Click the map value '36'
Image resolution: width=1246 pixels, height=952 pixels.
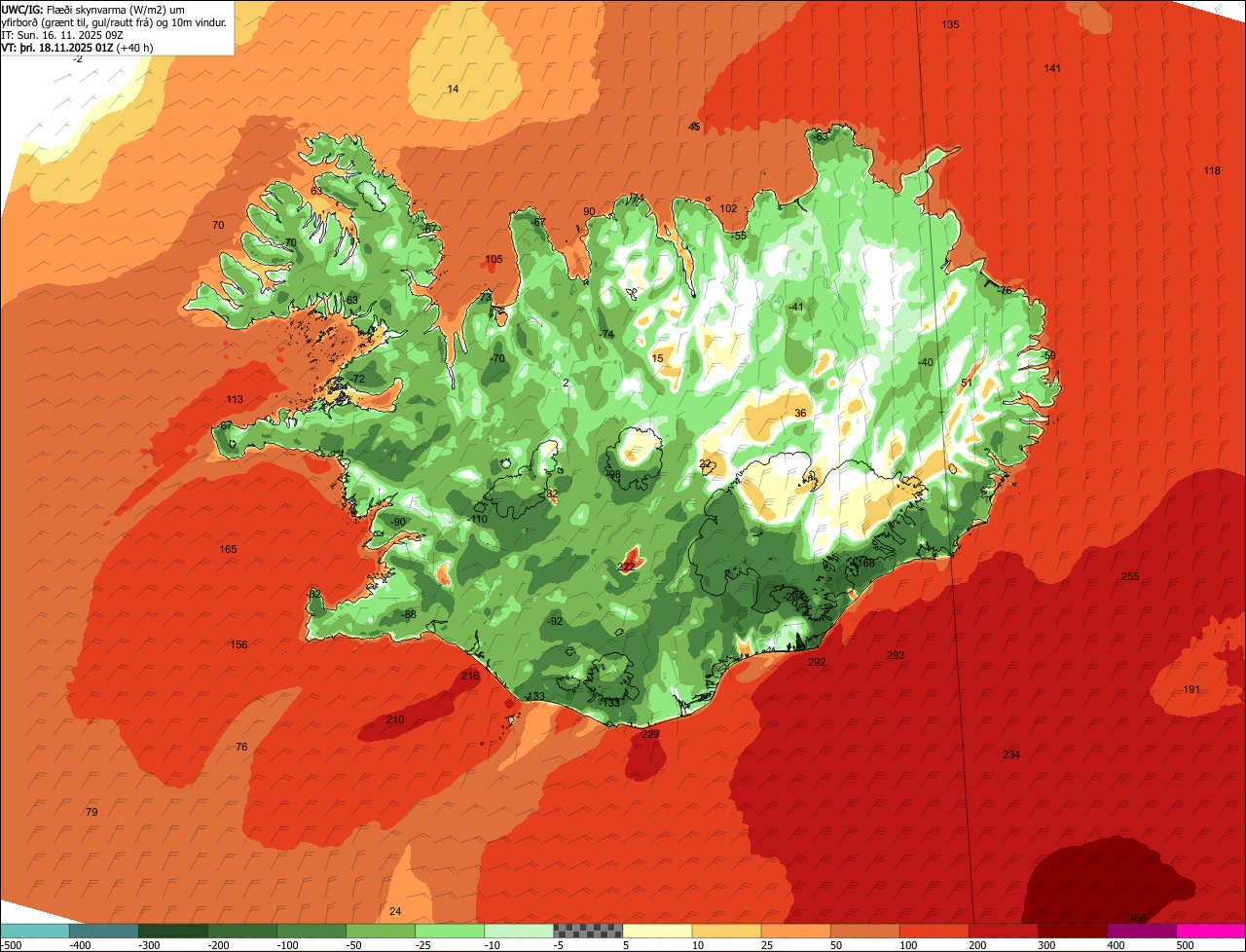tap(800, 414)
